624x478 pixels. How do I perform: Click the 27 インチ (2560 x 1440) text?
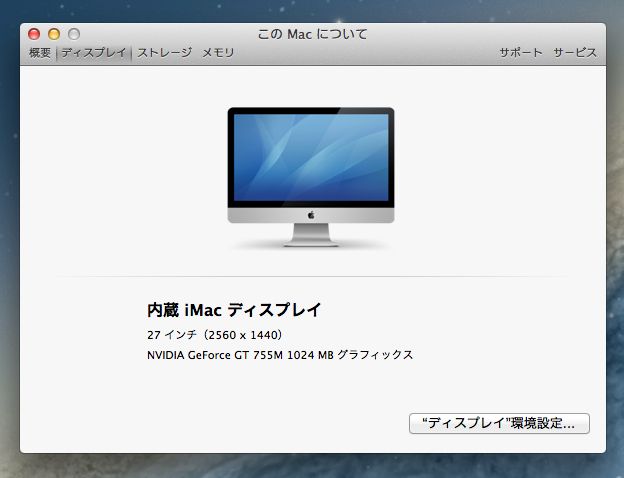tap(215, 335)
